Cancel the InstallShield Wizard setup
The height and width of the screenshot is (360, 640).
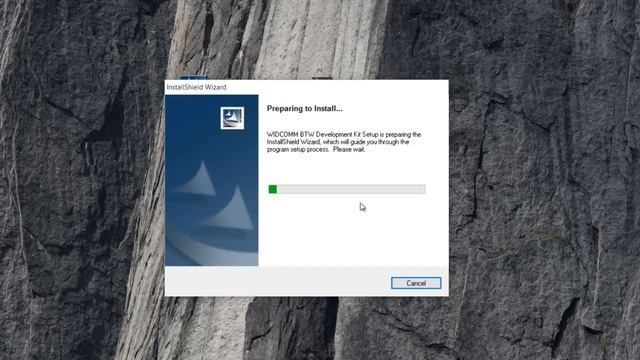416,283
